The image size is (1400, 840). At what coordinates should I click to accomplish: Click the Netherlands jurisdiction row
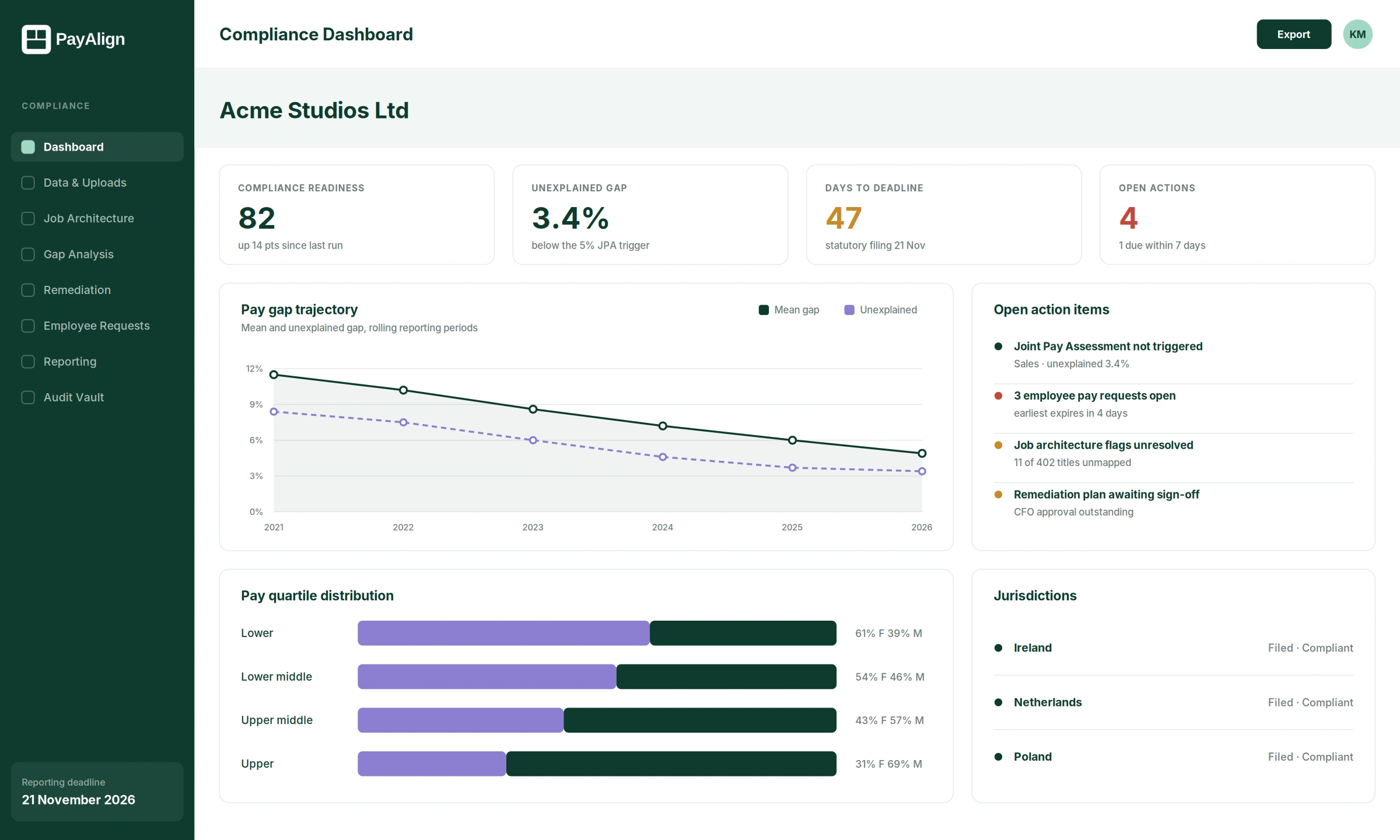tap(1173, 702)
